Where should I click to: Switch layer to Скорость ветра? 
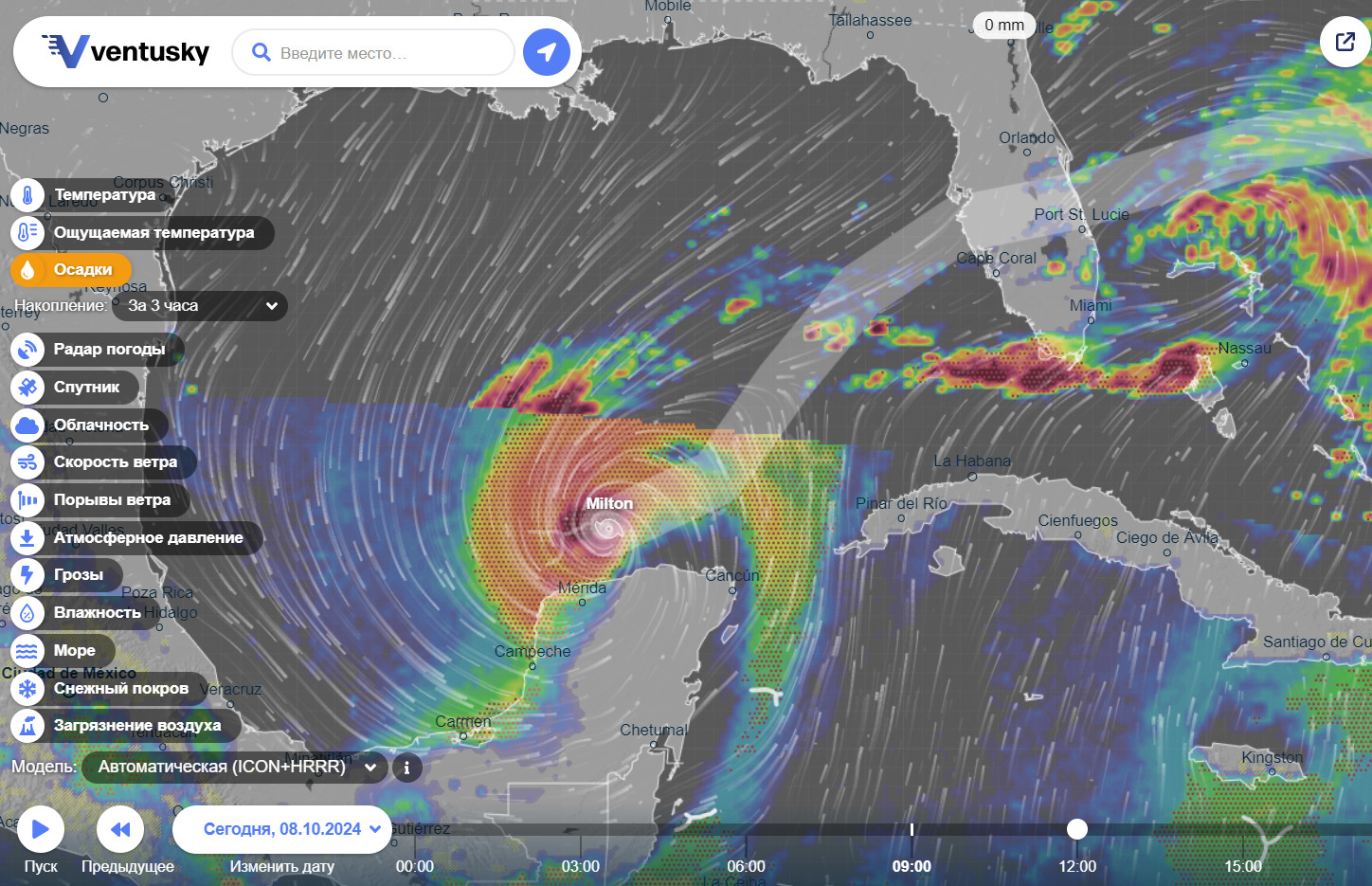click(x=116, y=461)
